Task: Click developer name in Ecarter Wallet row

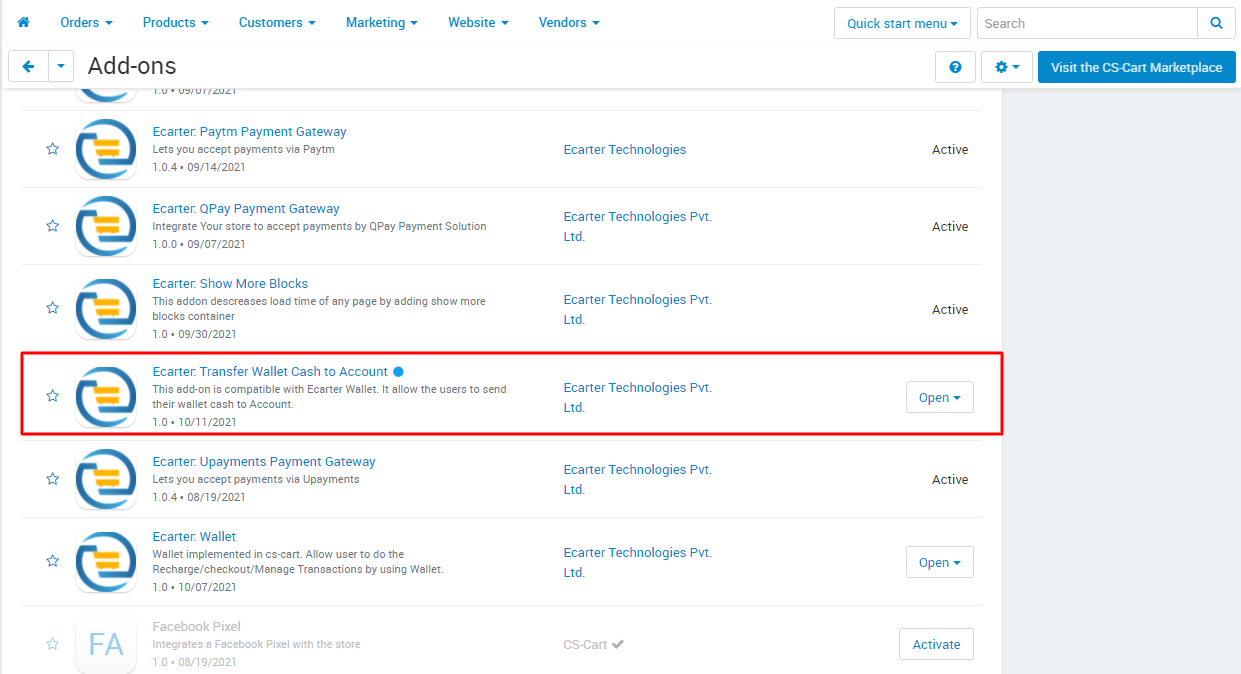Action: 638,562
